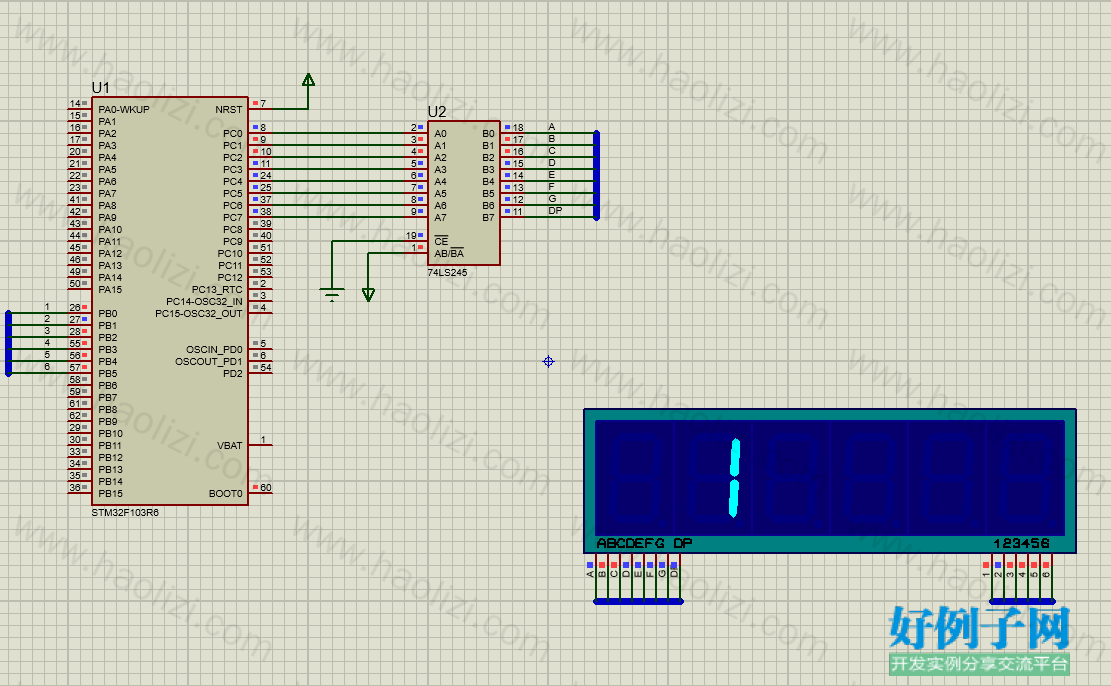
Task: Click the DP wire label near B7
Action: pyautogui.click(x=555, y=210)
